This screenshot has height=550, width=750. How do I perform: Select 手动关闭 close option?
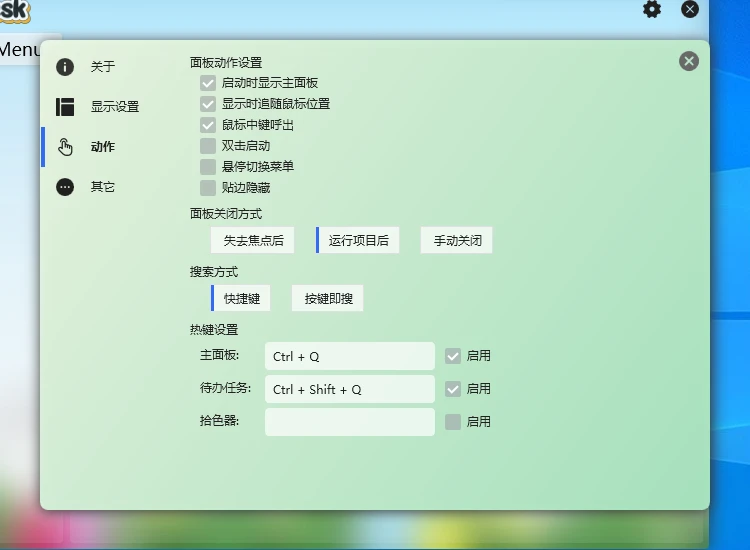point(457,241)
